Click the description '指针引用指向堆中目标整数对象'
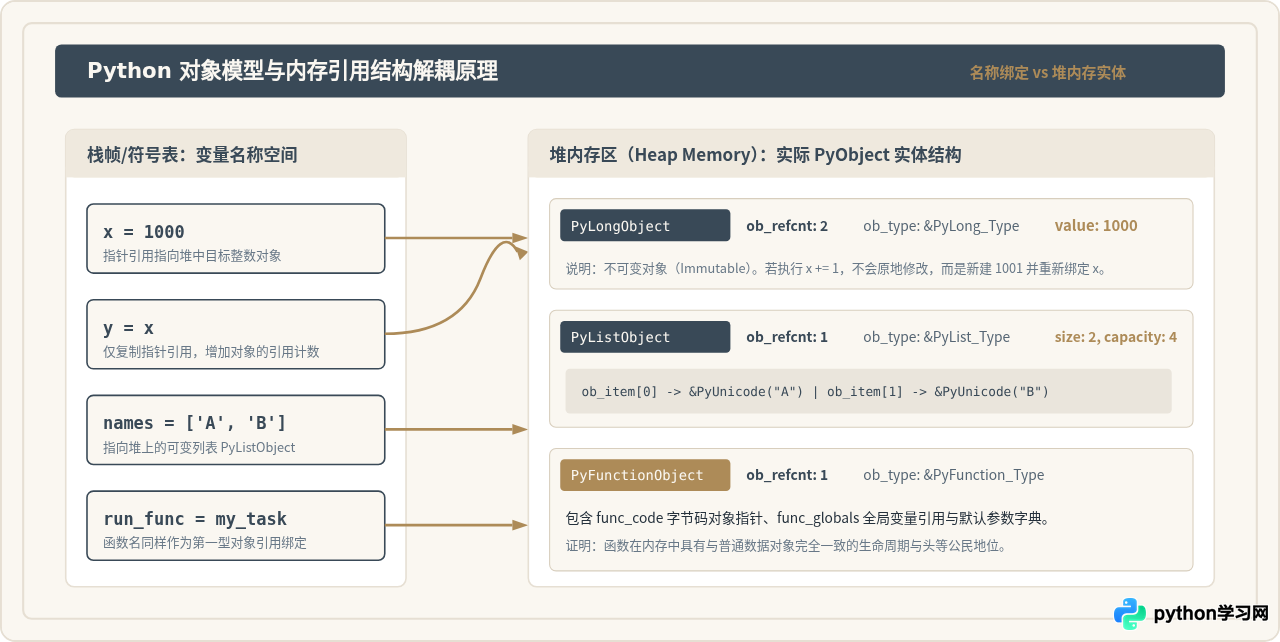Viewport: 1280px width, 642px height. click(192, 256)
